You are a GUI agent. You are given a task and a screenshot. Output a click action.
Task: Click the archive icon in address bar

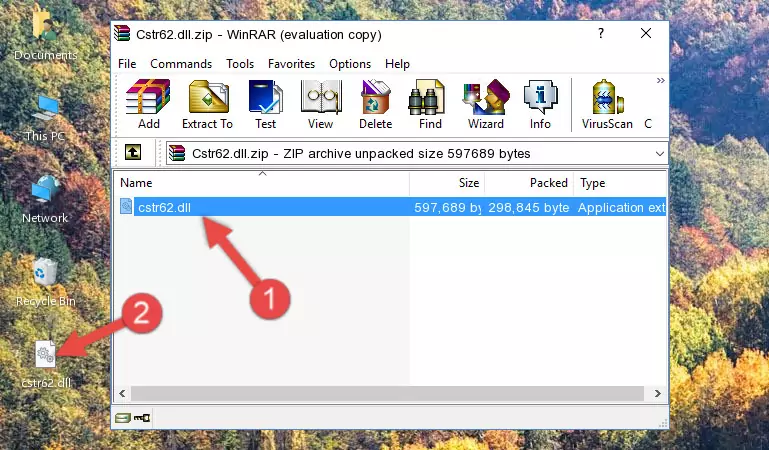177,153
